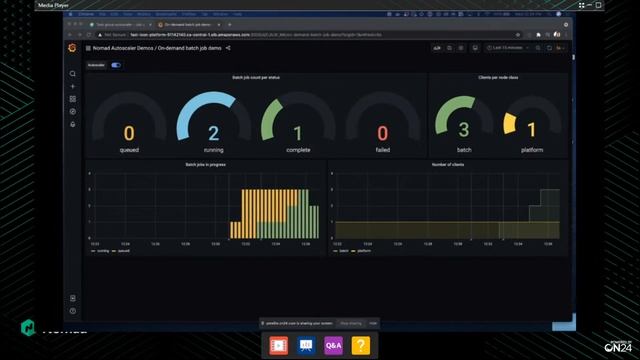Refresh the dashboard with the refresh icon

[x=549, y=48]
